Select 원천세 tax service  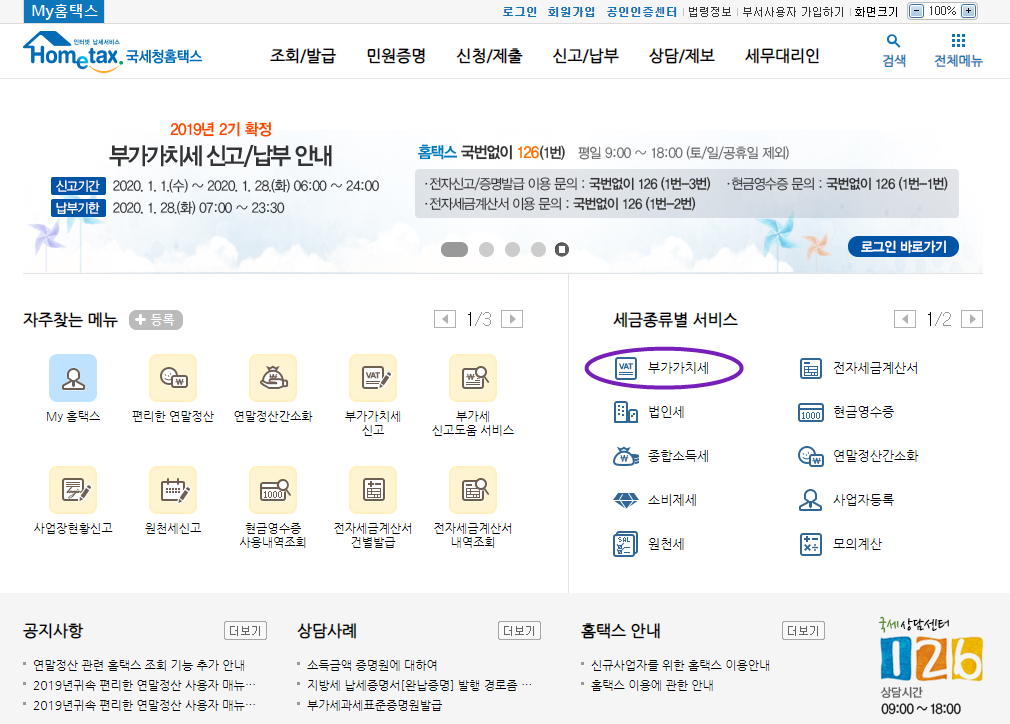point(649,544)
